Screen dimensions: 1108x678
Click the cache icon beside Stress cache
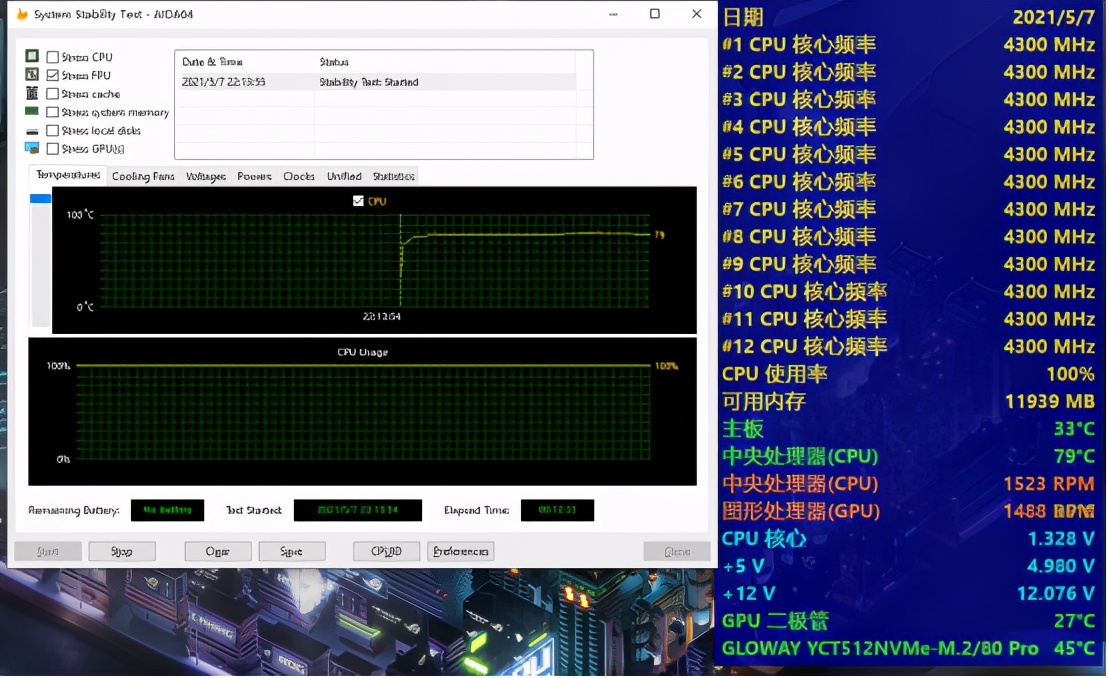coord(32,93)
